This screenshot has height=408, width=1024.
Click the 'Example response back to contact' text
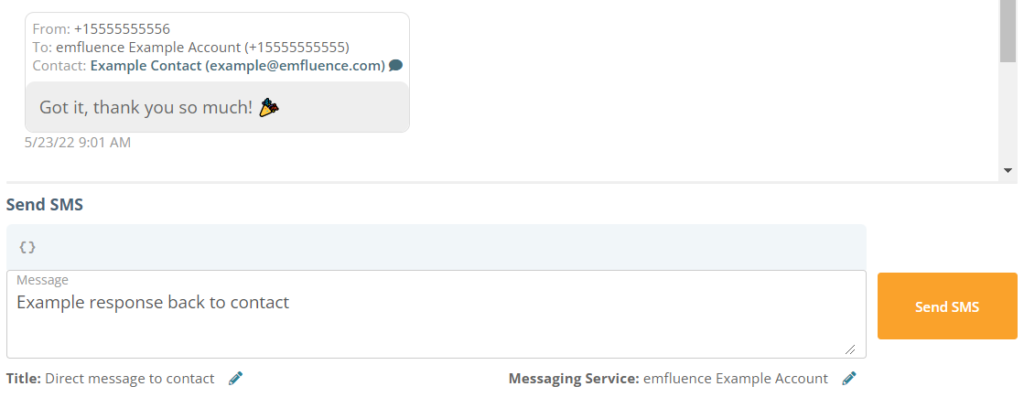point(153,302)
